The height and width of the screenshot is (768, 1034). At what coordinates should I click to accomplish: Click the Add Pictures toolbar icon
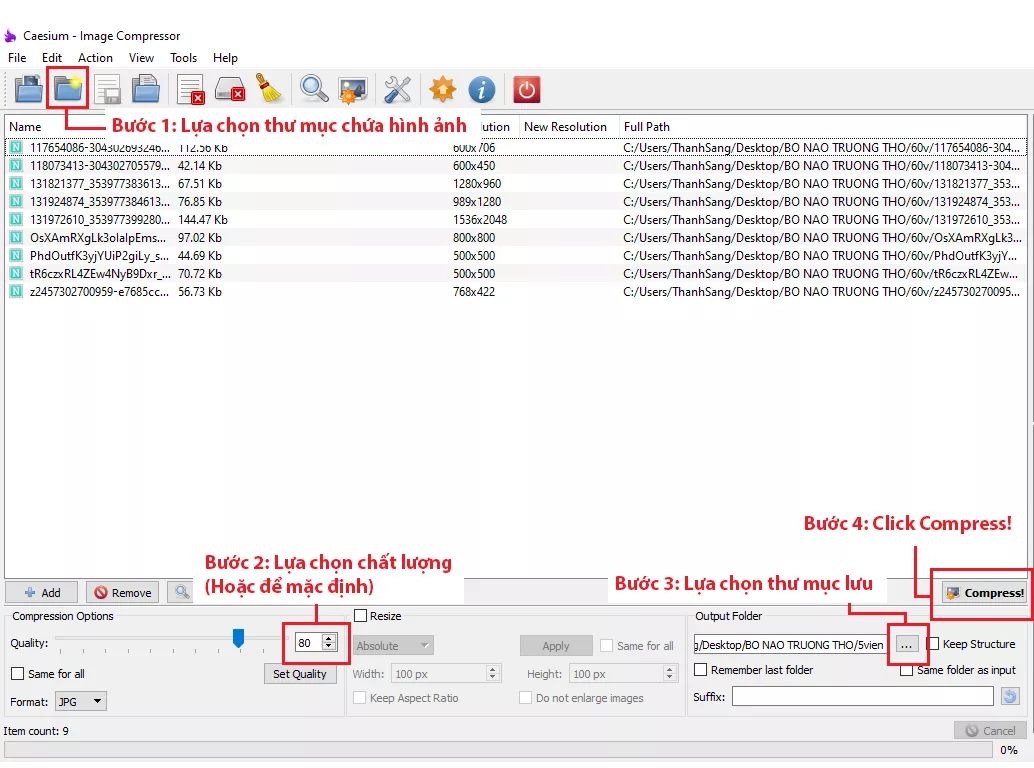coord(29,89)
